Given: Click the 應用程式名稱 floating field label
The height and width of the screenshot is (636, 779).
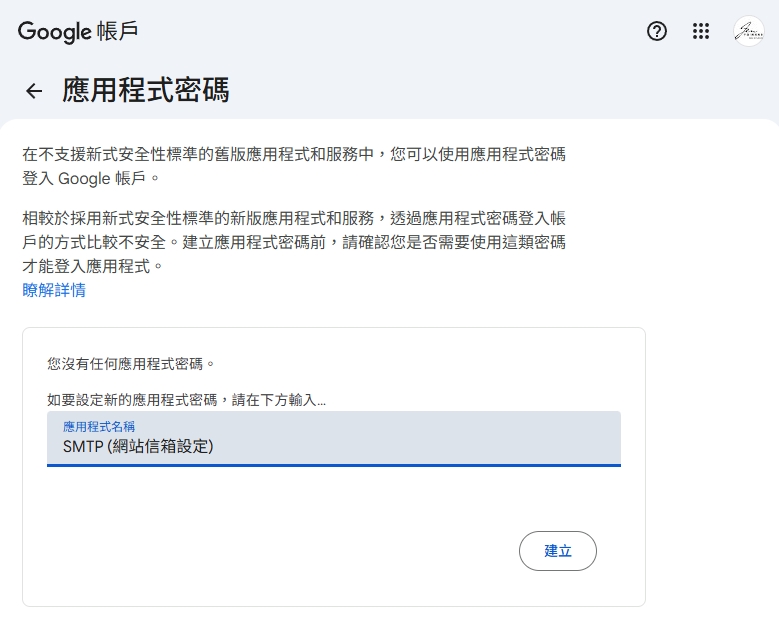Looking at the screenshot, I should click(x=99, y=426).
